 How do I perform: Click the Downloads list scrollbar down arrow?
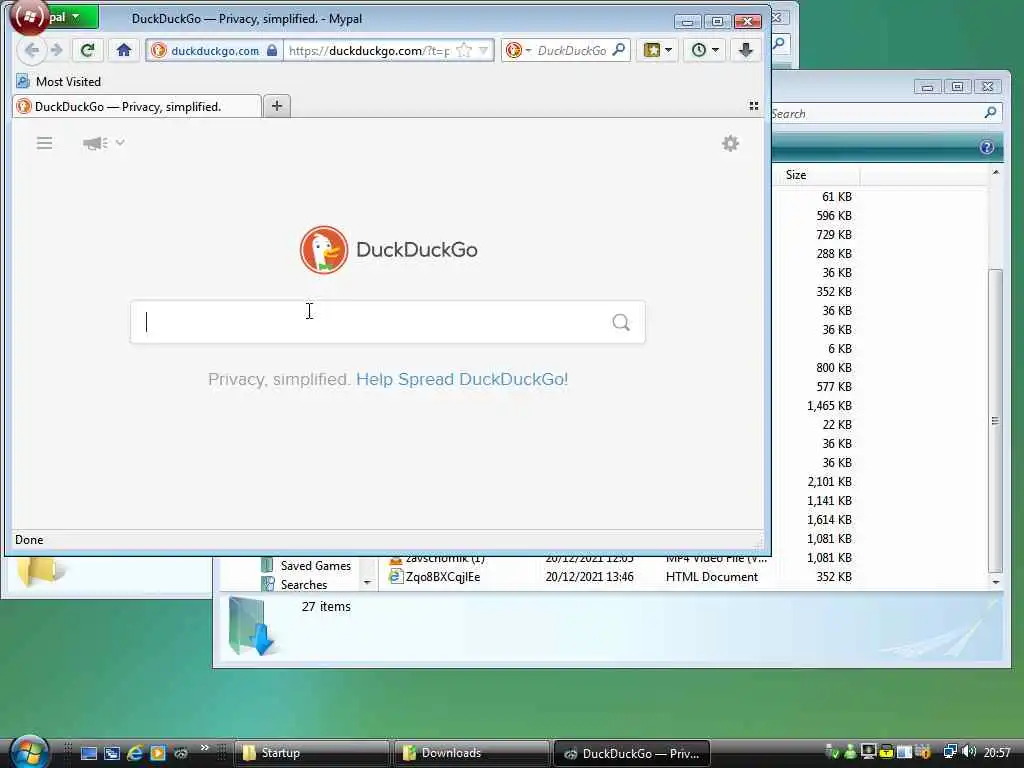coord(995,581)
